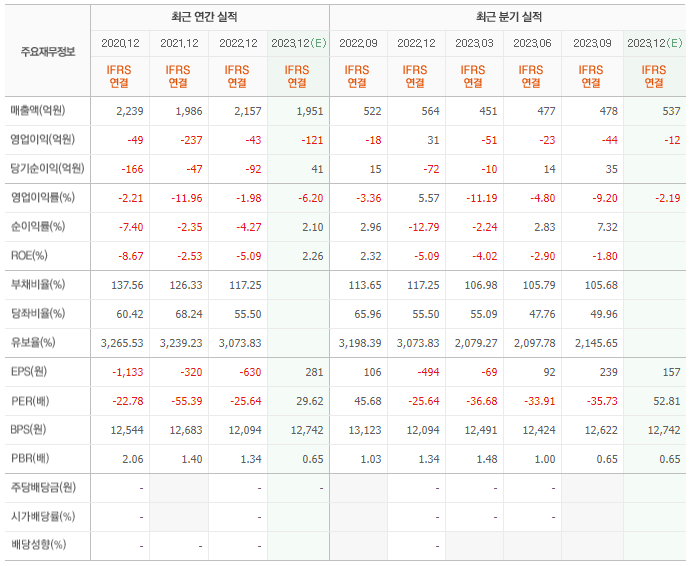The image size is (694, 566).
Task: Click the debt ratio value '137.56'
Action: click(127, 285)
